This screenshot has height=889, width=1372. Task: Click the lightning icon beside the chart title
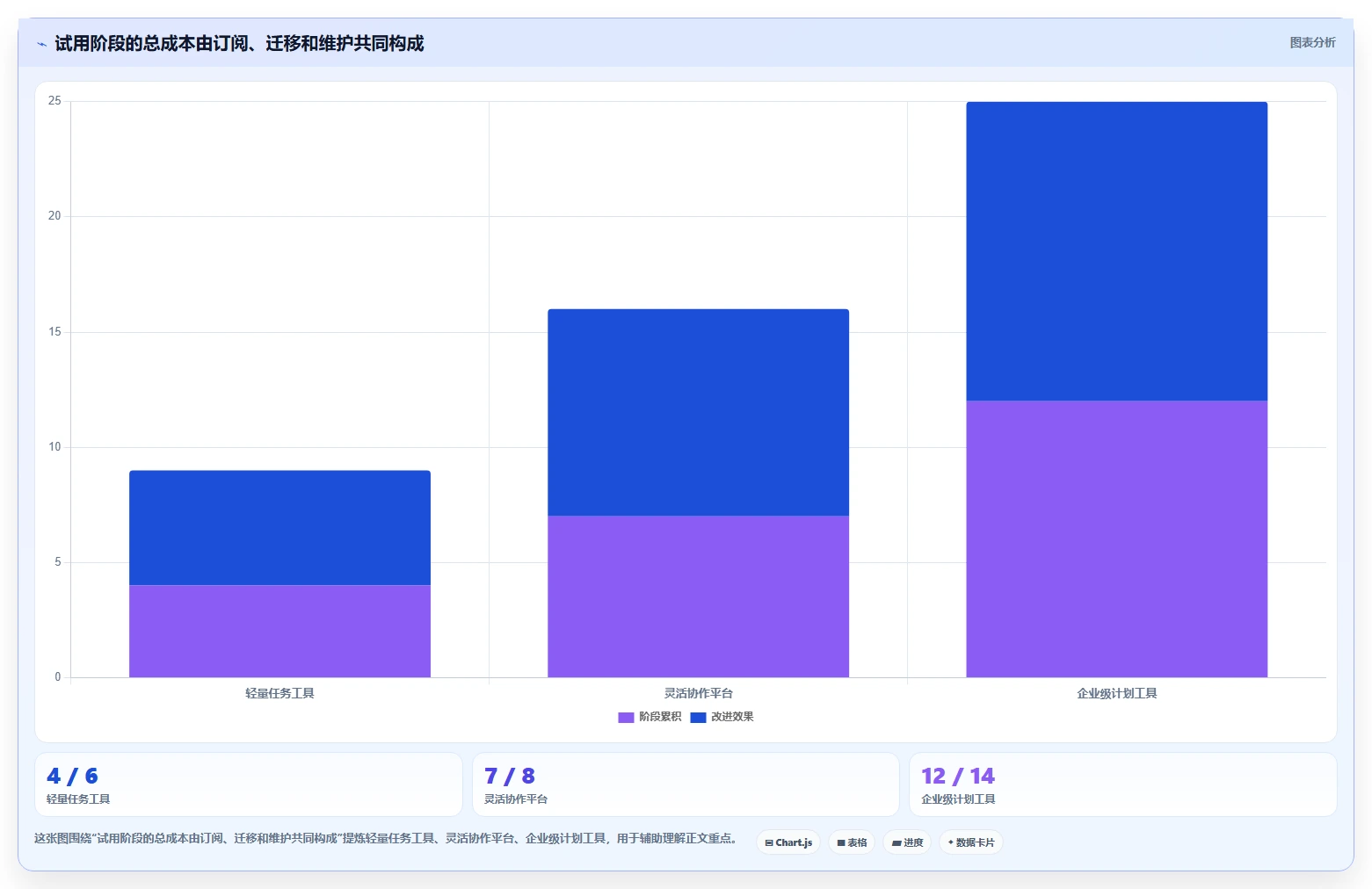(41, 44)
